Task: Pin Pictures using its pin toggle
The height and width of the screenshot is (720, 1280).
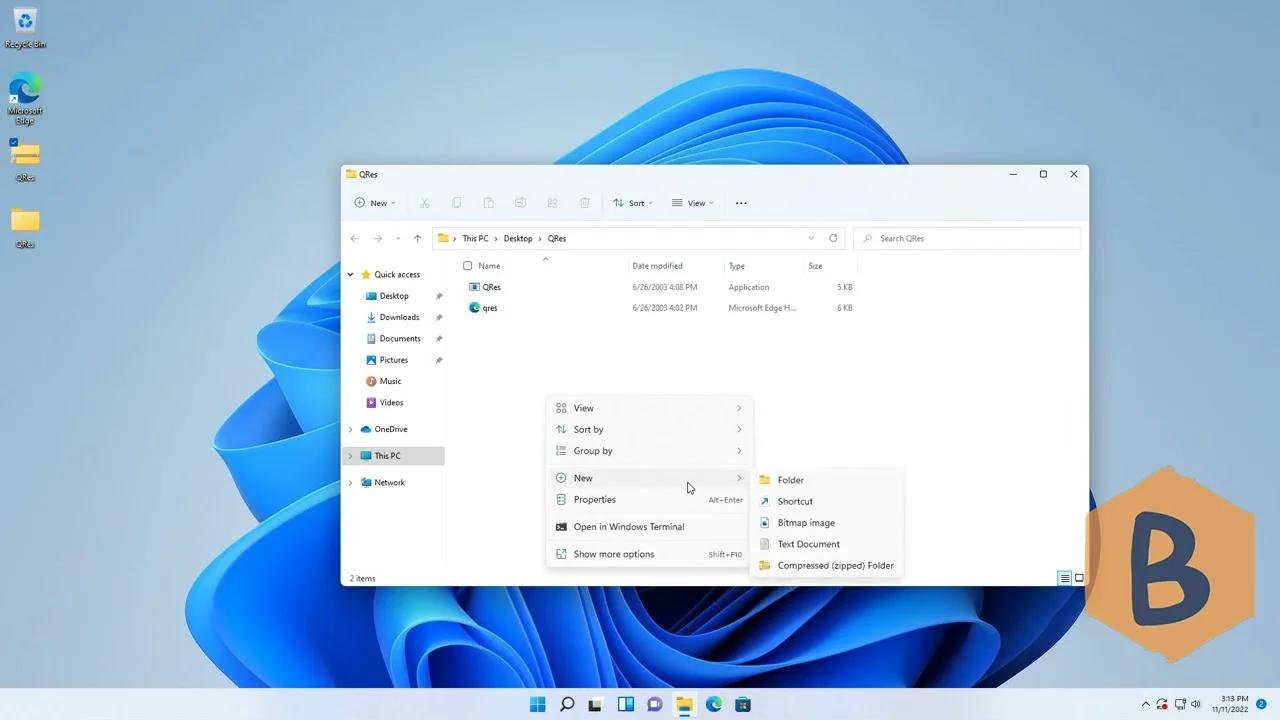Action: click(x=438, y=360)
